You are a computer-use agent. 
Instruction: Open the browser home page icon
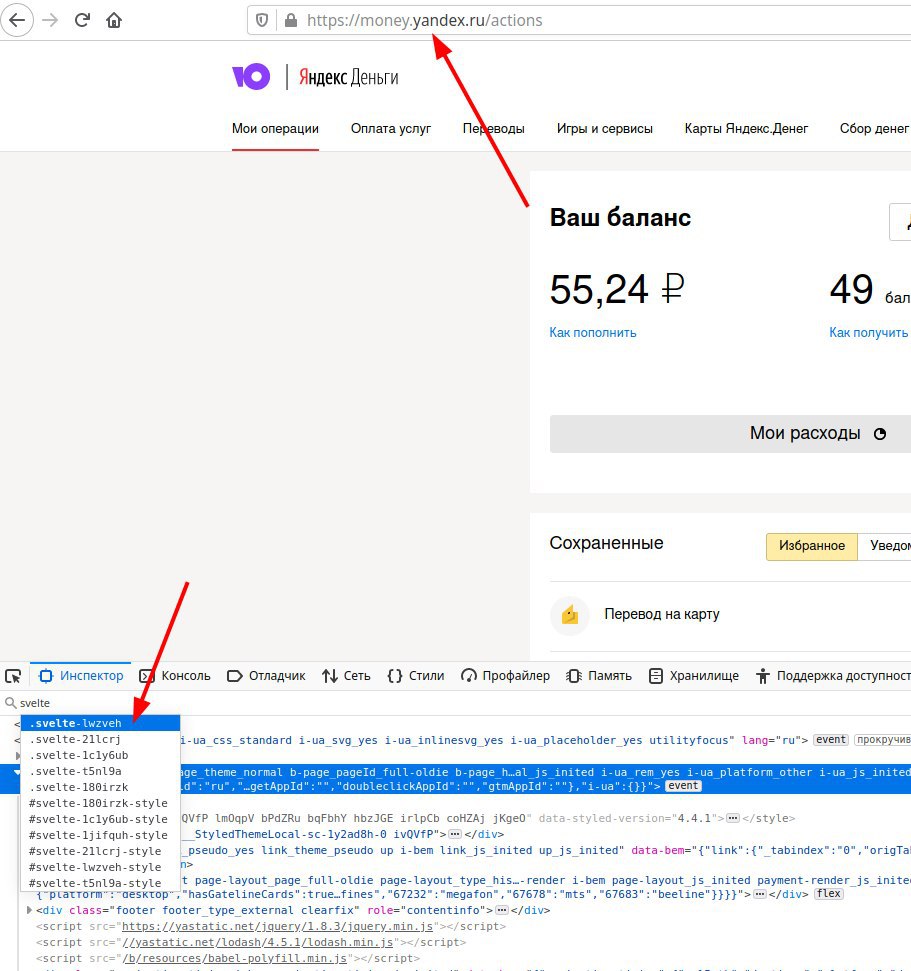(114, 20)
